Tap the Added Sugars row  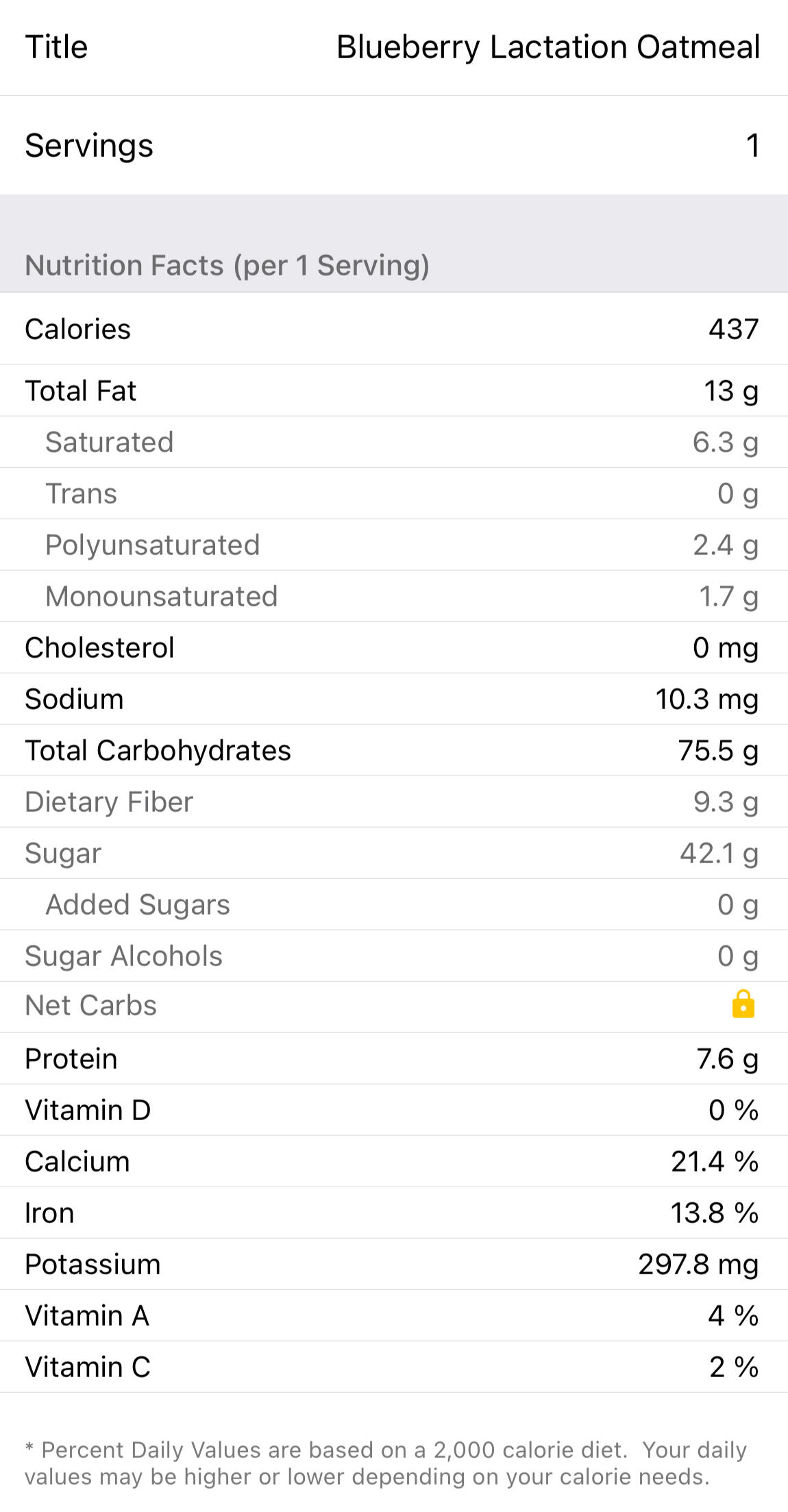tap(393, 905)
